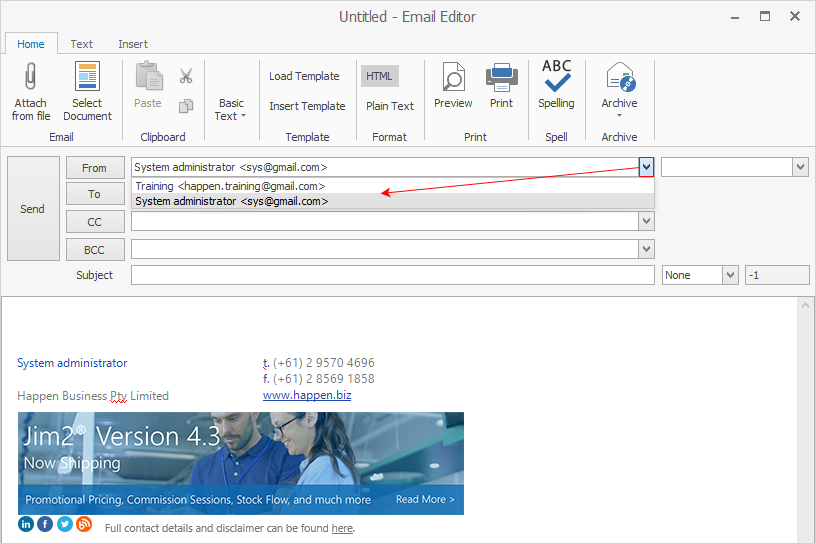Click Load Template

(304, 76)
